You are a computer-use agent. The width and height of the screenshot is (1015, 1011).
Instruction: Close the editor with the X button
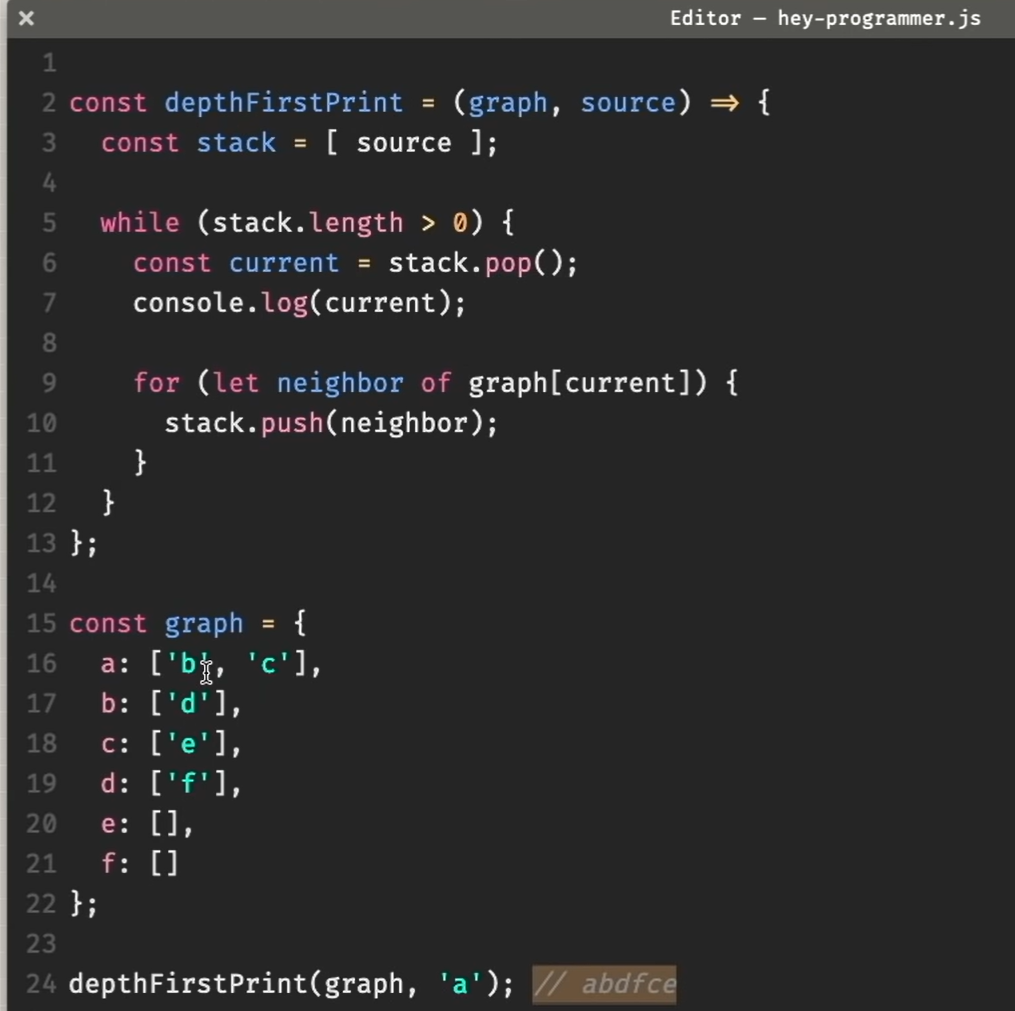(x=26, y=18)
